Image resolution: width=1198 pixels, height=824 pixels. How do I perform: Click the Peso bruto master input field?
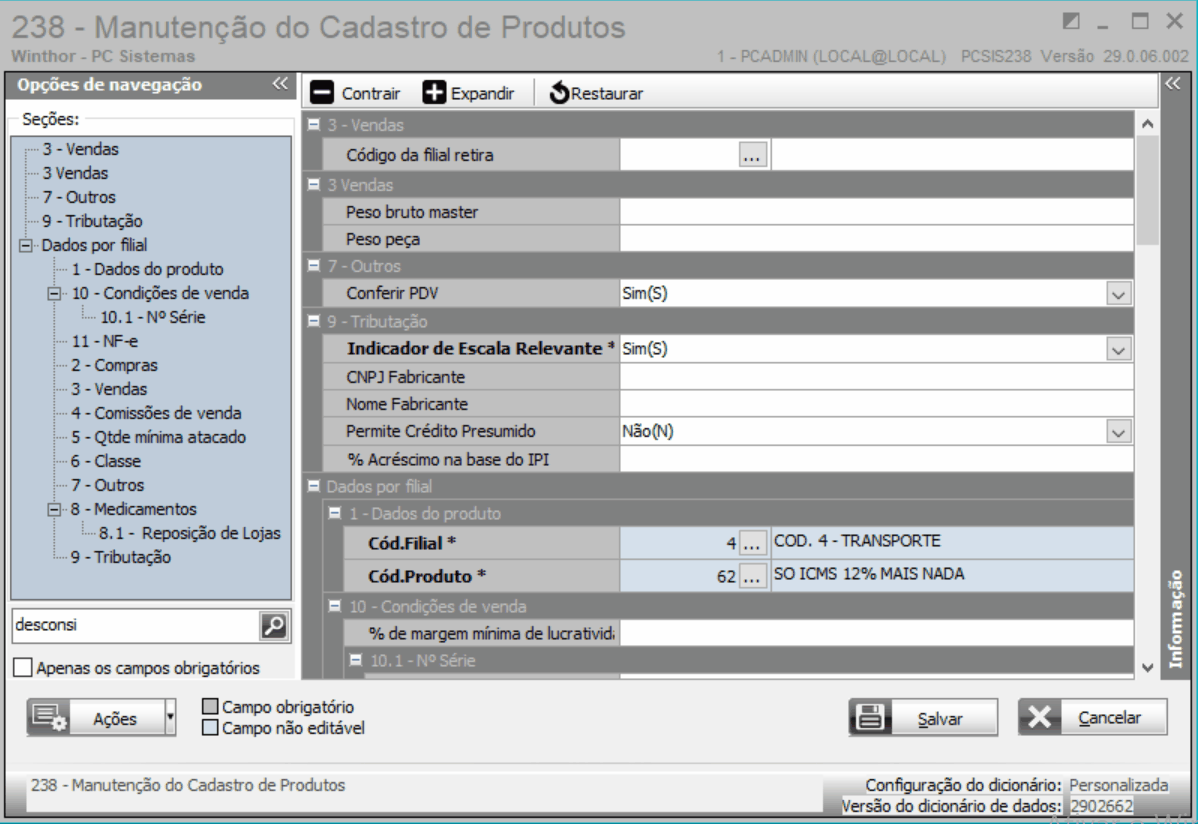tap(876, 212)
